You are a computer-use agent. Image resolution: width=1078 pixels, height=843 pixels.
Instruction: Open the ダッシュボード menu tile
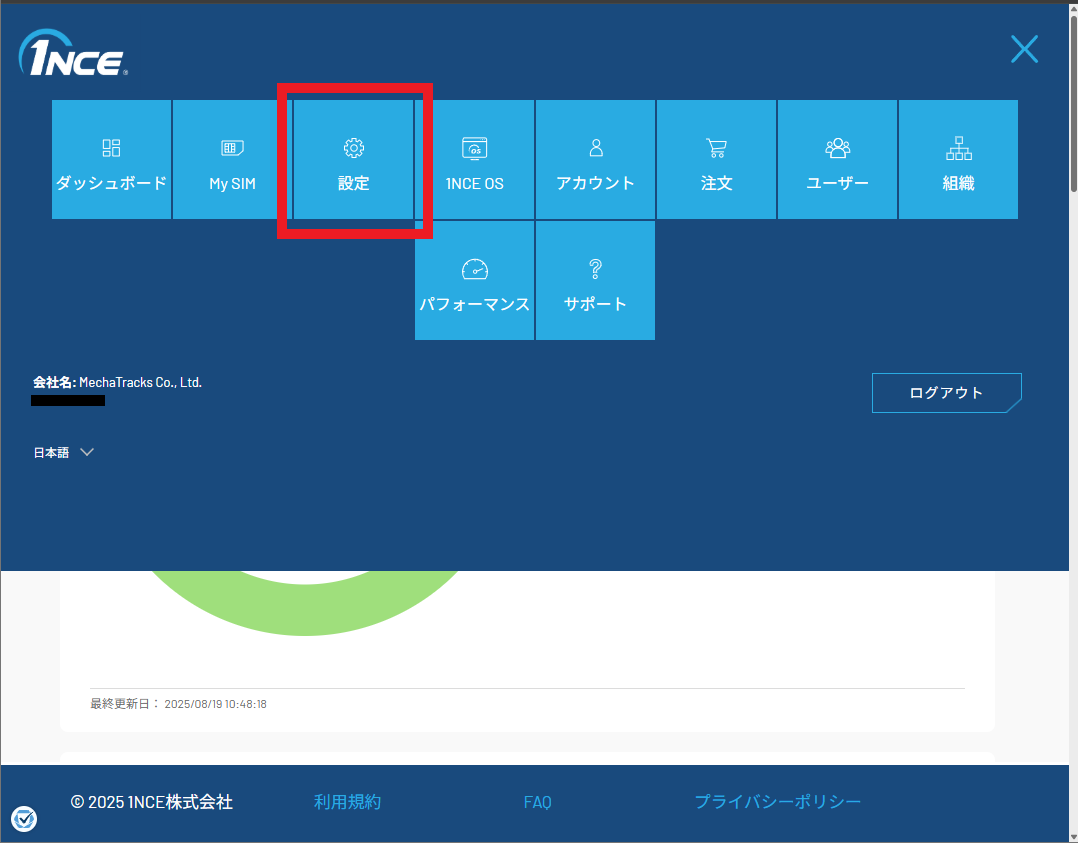click(111, 160)
